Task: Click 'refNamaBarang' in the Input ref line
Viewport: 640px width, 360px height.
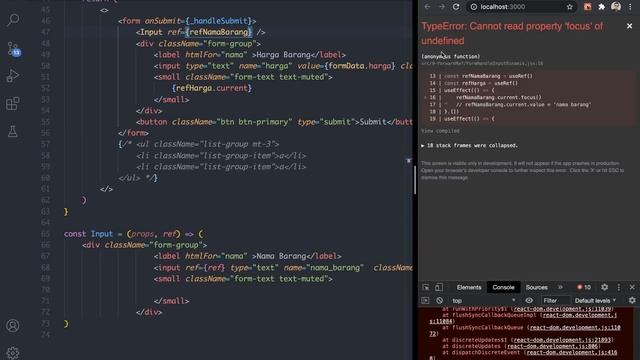Action: tap(218, 32)
